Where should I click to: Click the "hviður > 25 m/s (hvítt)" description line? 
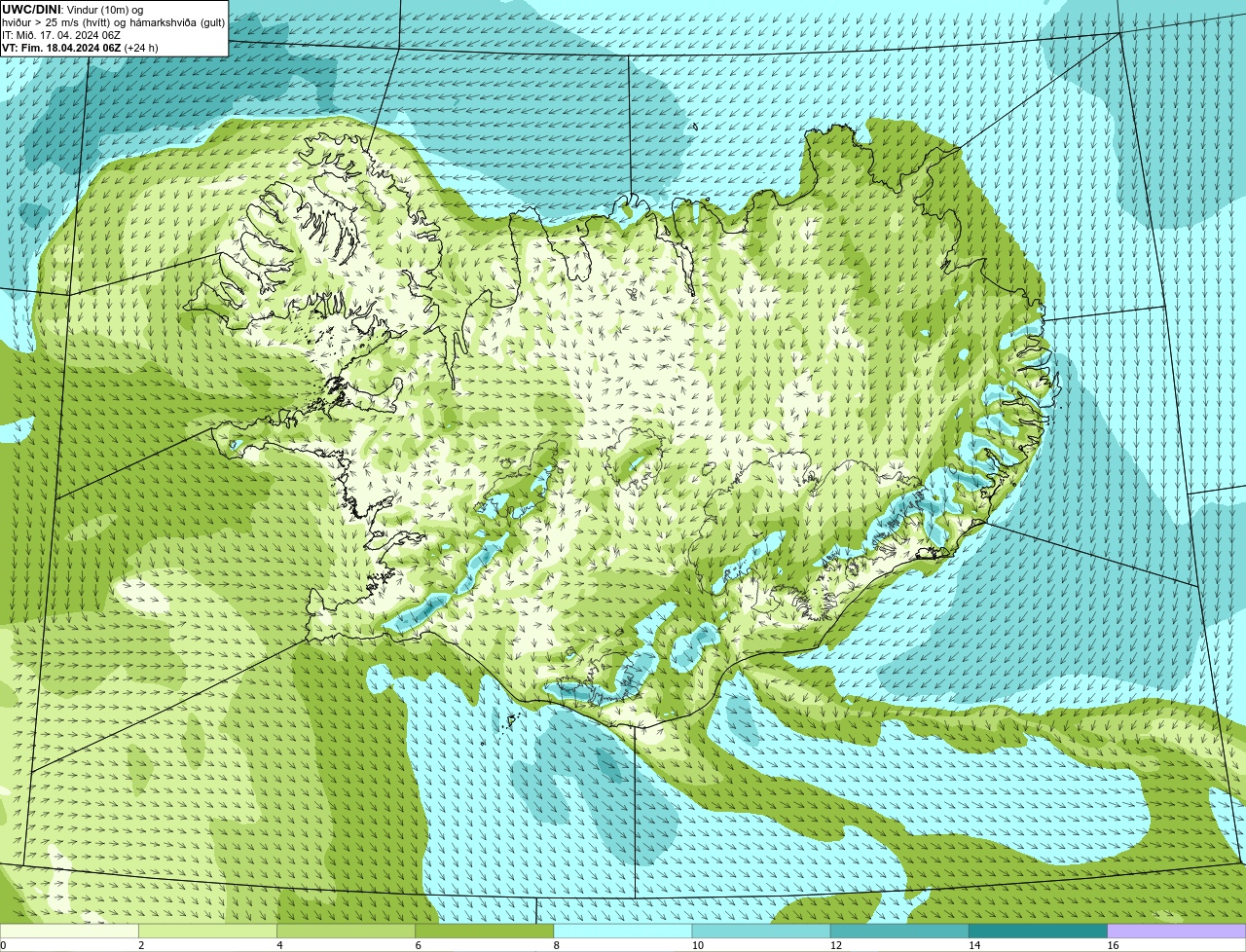[114, 22]
